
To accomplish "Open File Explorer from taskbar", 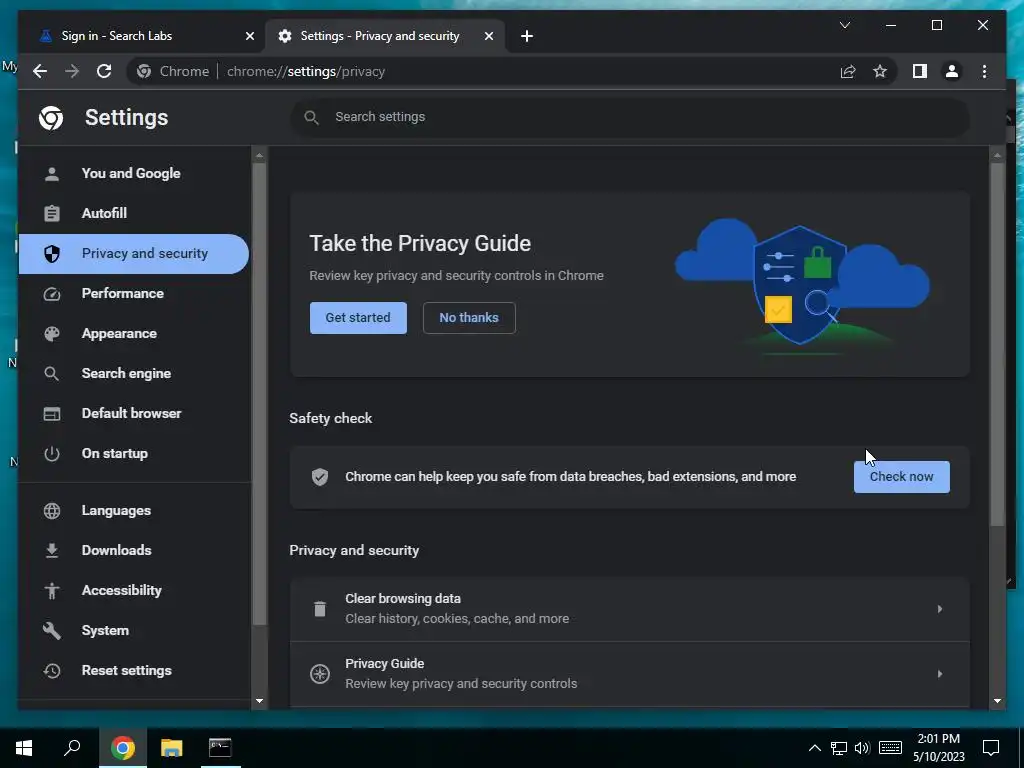I will [172, 748].
